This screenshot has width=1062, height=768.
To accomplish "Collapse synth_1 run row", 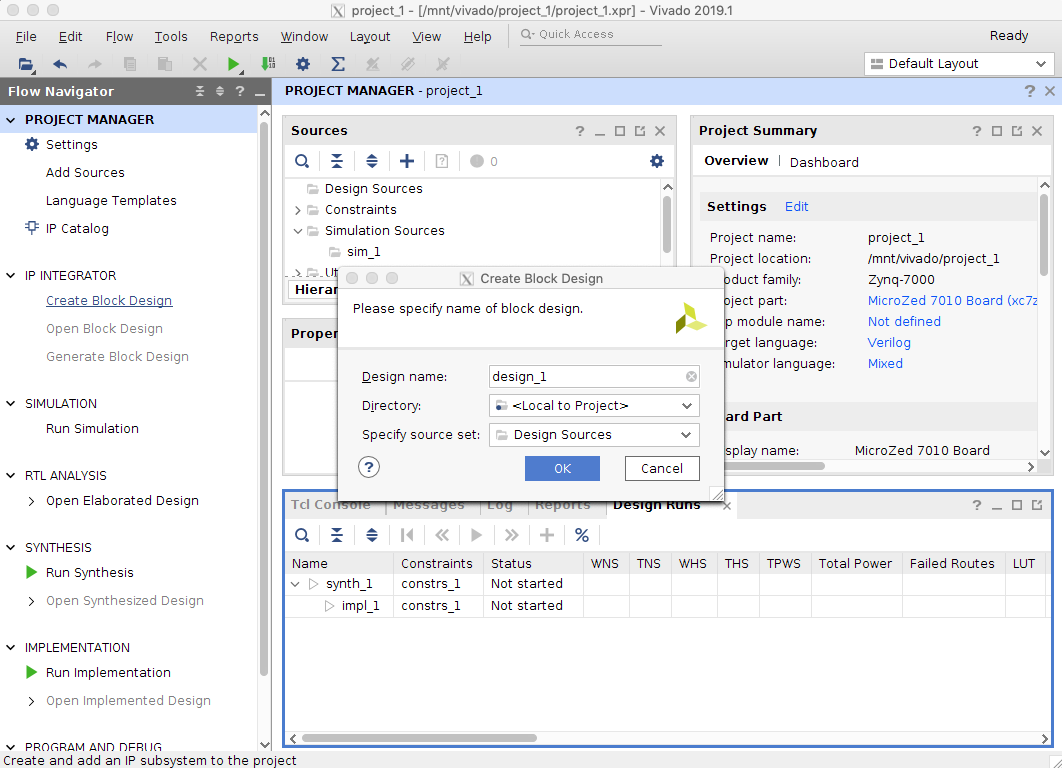I will pos(295,584).
